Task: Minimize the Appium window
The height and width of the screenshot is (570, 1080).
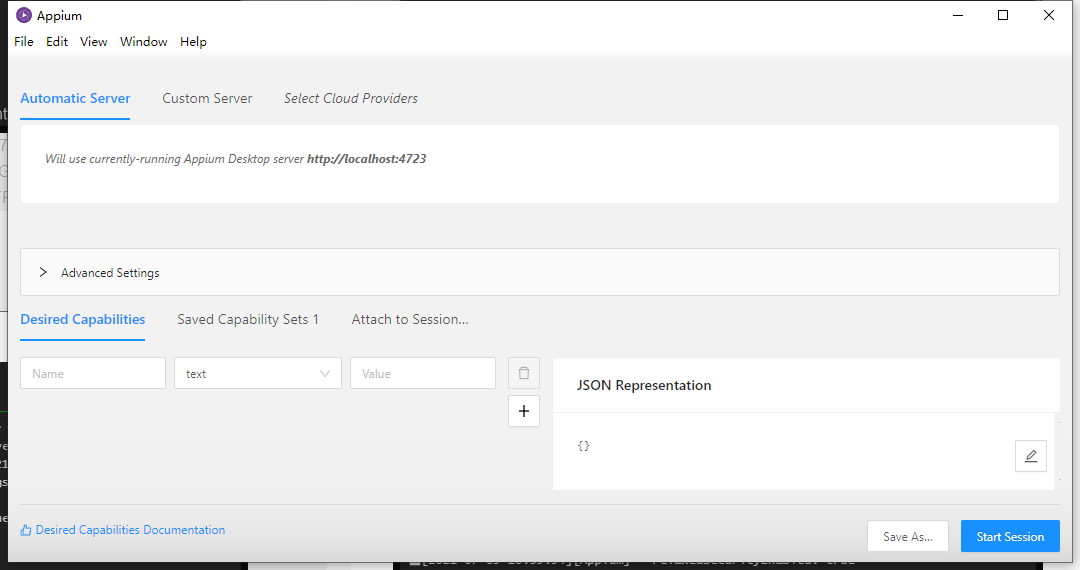Action: coord(957,15)
